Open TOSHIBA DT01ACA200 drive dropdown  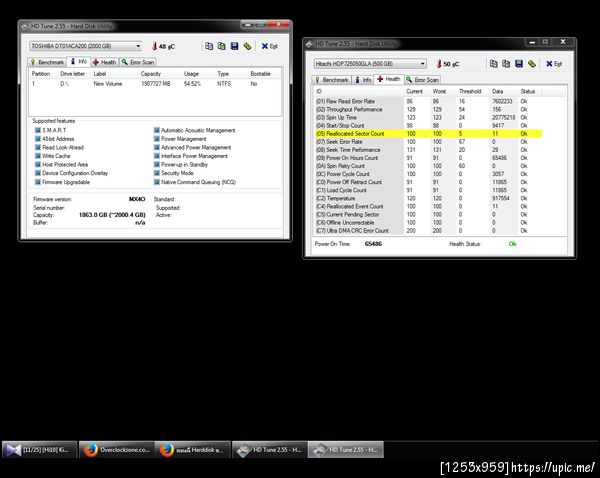[x=85, y=46]
